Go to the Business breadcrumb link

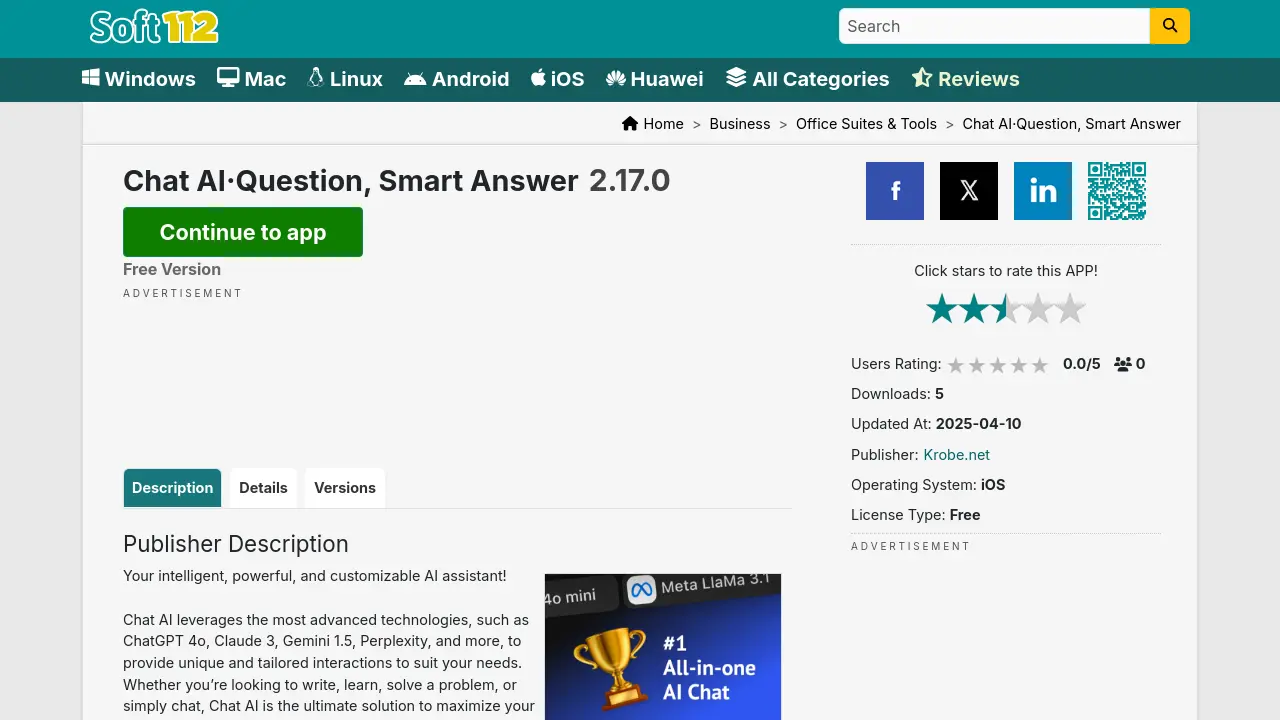[740, 124]
